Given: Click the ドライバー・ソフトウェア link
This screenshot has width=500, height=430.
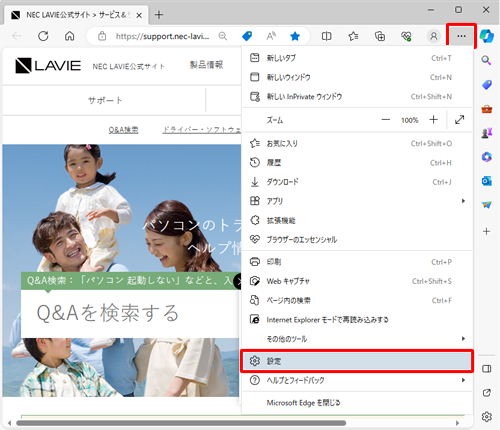Looking at the screenshot, I should [x=201, y=130].
